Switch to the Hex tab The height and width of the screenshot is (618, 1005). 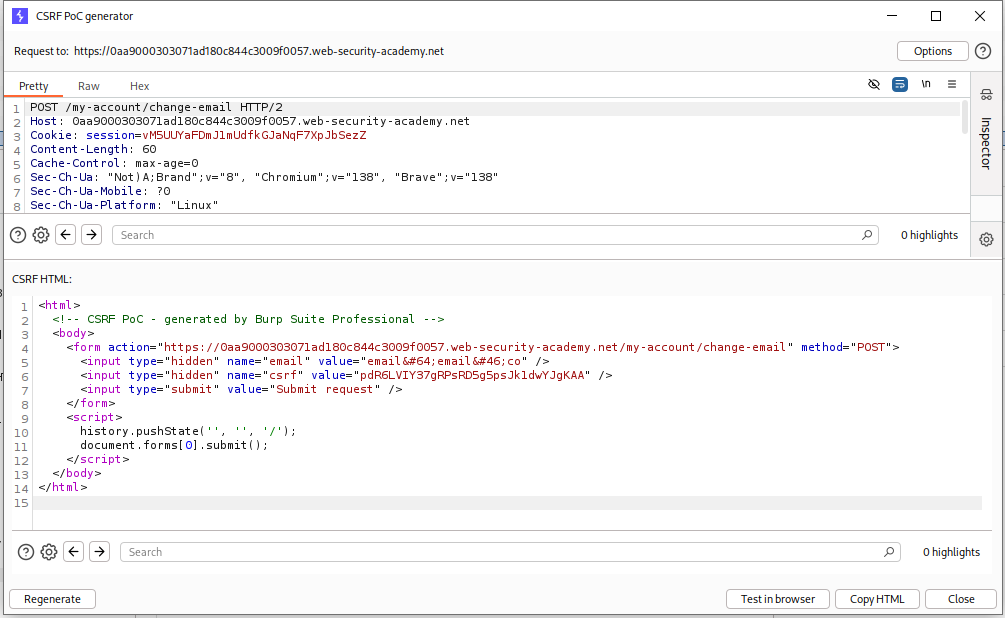point(139,86)
